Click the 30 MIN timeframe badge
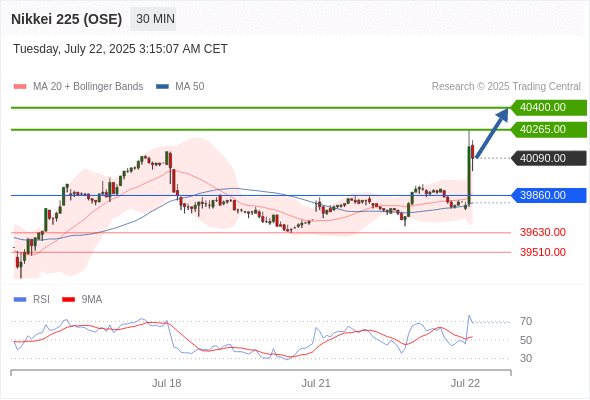The width and height of the screenshot is (590, 400). point(153,19)
